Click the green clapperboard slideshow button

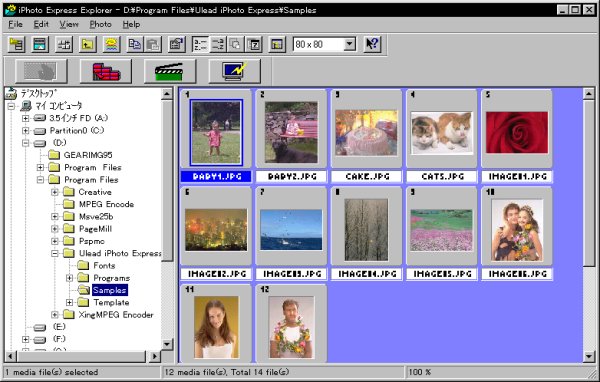170,71
